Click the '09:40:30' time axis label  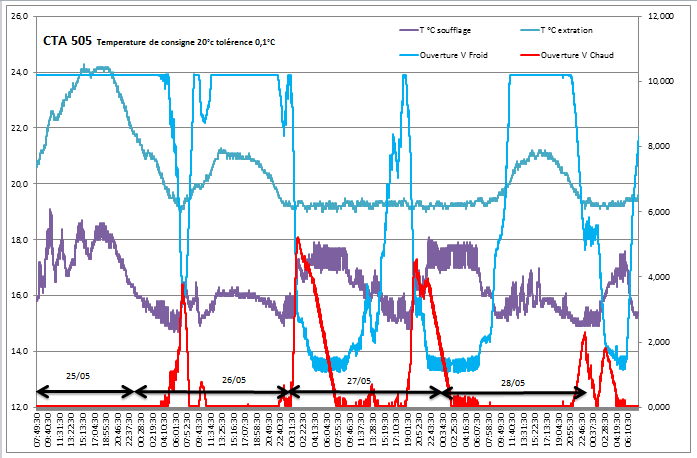click(48, 430)
